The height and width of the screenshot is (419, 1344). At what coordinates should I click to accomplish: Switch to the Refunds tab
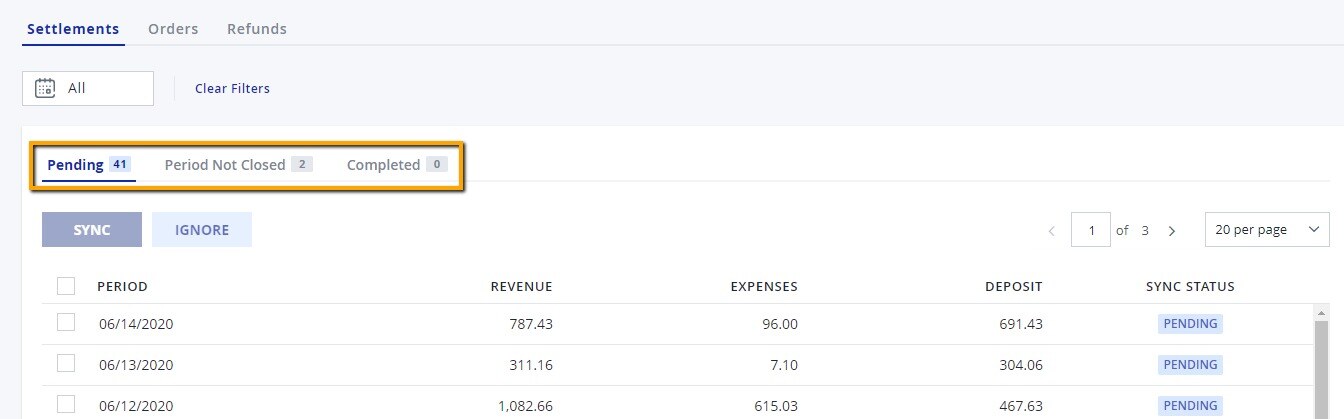tap(257, 29)
